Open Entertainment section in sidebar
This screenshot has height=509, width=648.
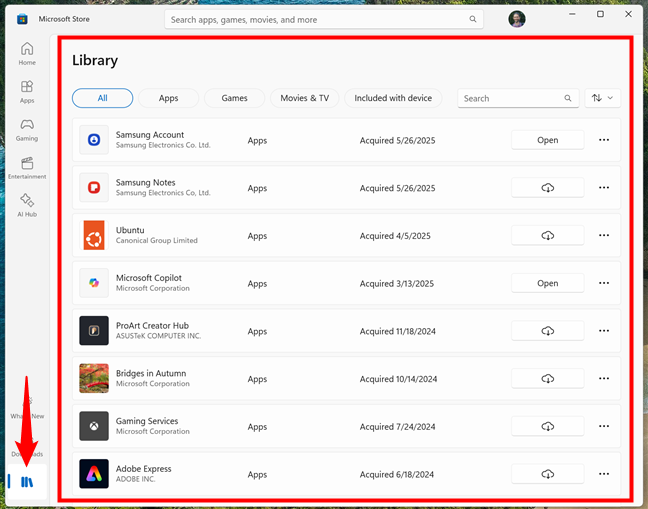tap(27, 168)
